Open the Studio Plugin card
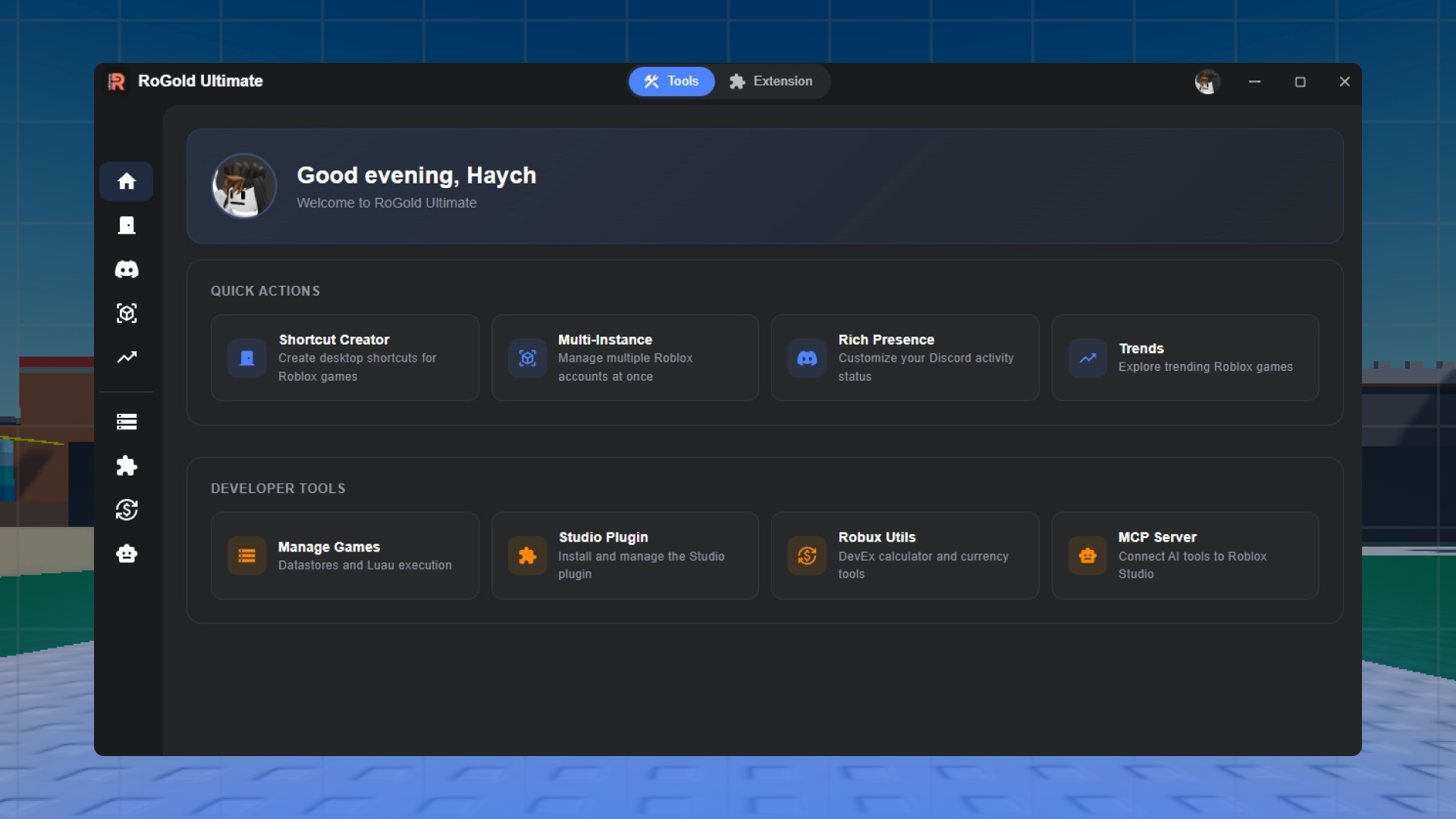Viewport: 1456px width, 819px height. (x=625, y=556)
